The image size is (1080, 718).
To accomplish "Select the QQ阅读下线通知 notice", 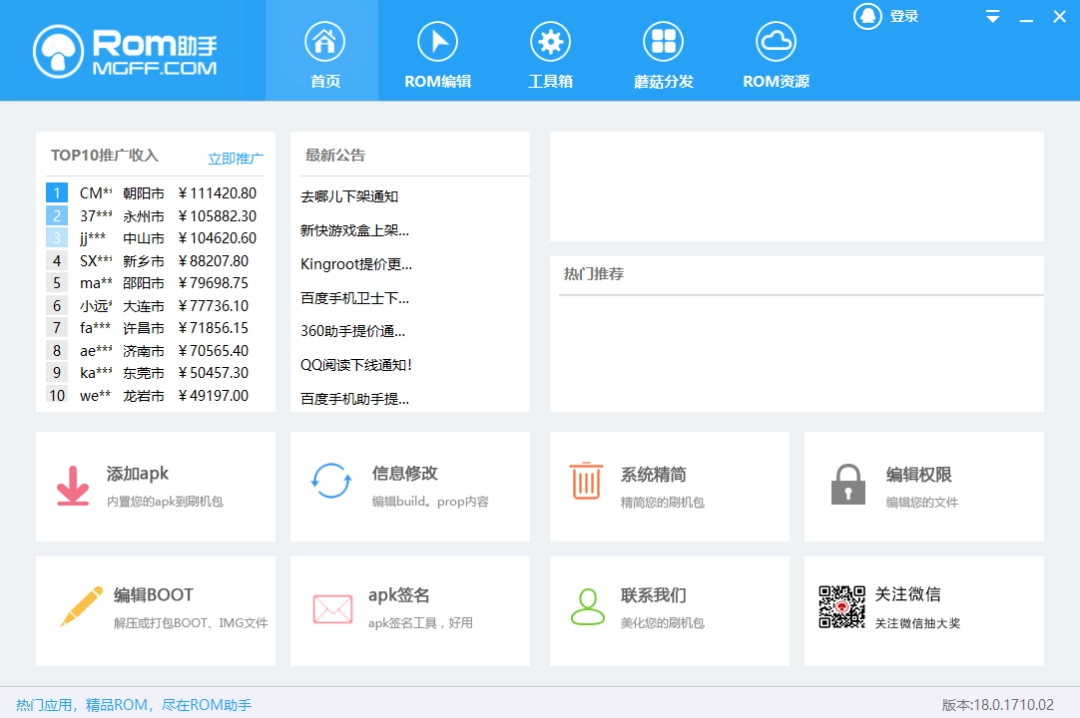I will click(355, 364).
